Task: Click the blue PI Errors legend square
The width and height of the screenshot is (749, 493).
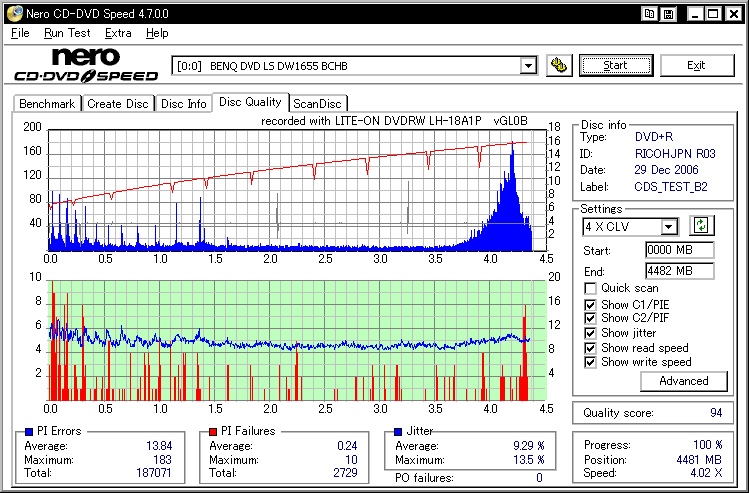Action: point(29,432)
